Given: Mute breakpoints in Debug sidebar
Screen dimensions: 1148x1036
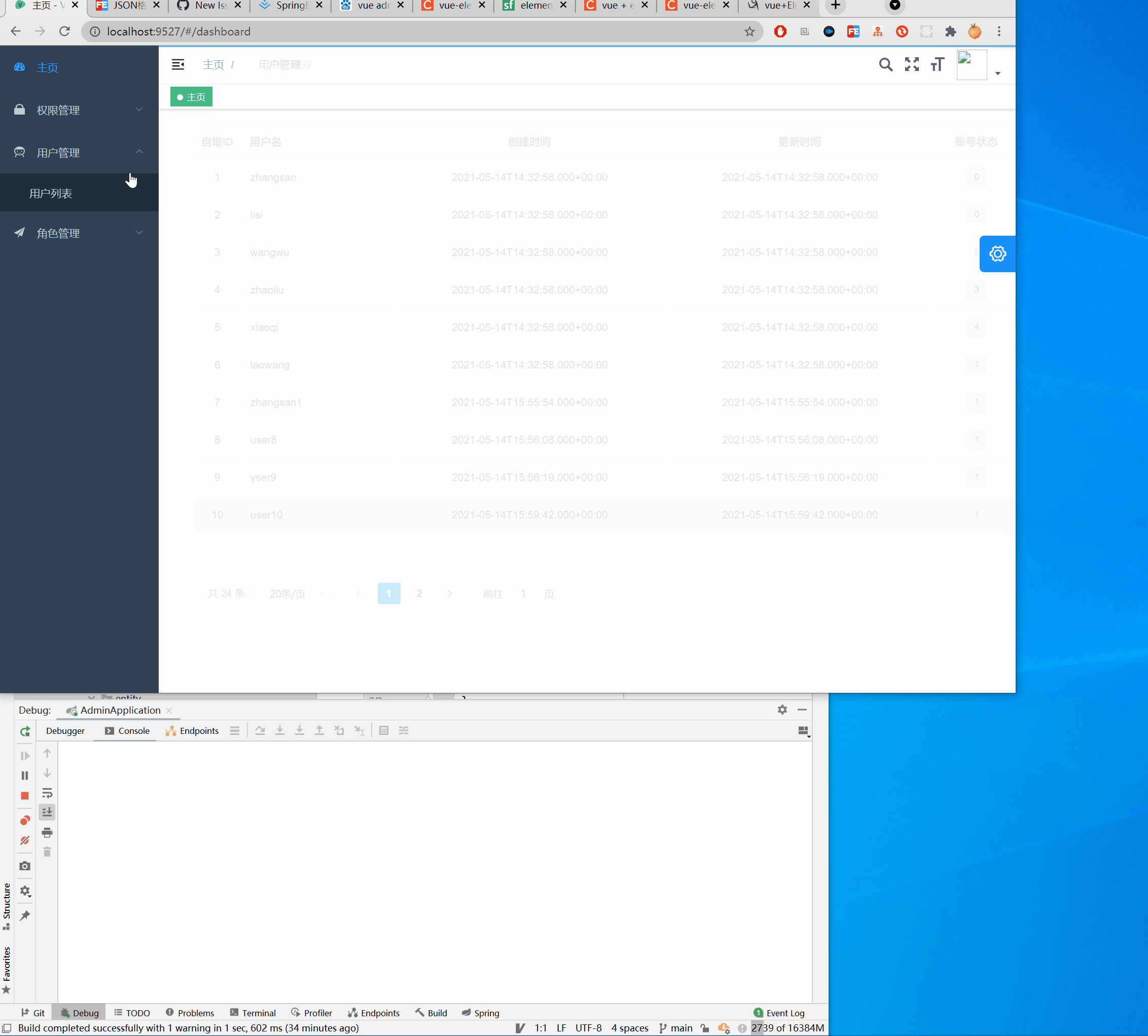Looking at the screenshot, I should pyautogui.click(x=25, y=841).
